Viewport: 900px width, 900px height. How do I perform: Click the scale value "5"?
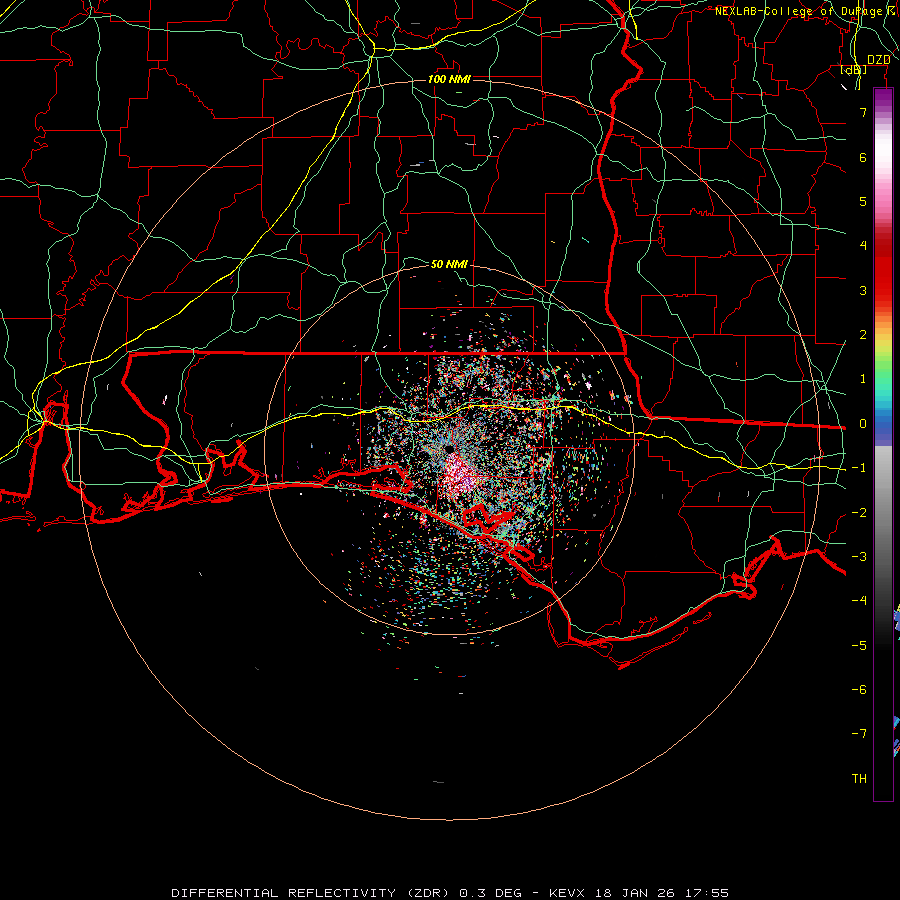[863, 201]
